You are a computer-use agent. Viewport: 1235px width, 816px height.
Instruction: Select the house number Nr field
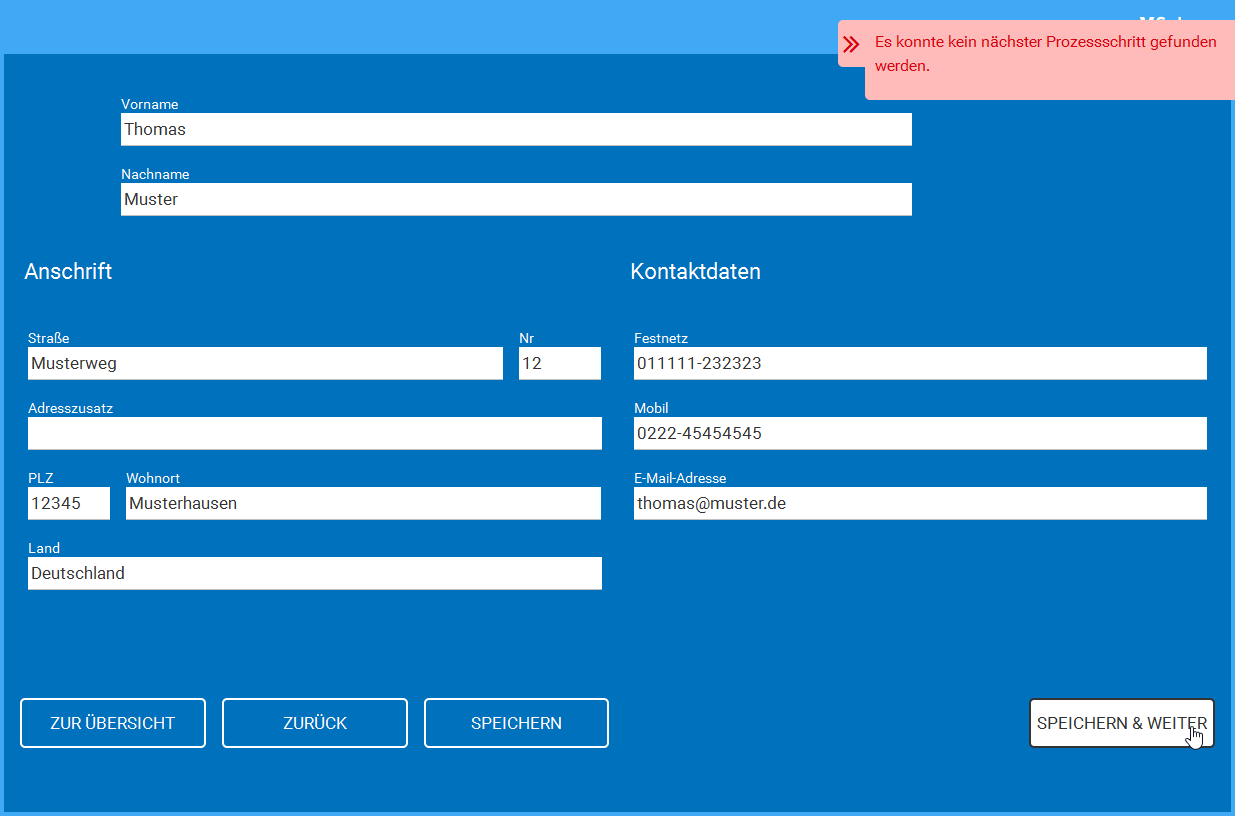click(x=559, y=363)
